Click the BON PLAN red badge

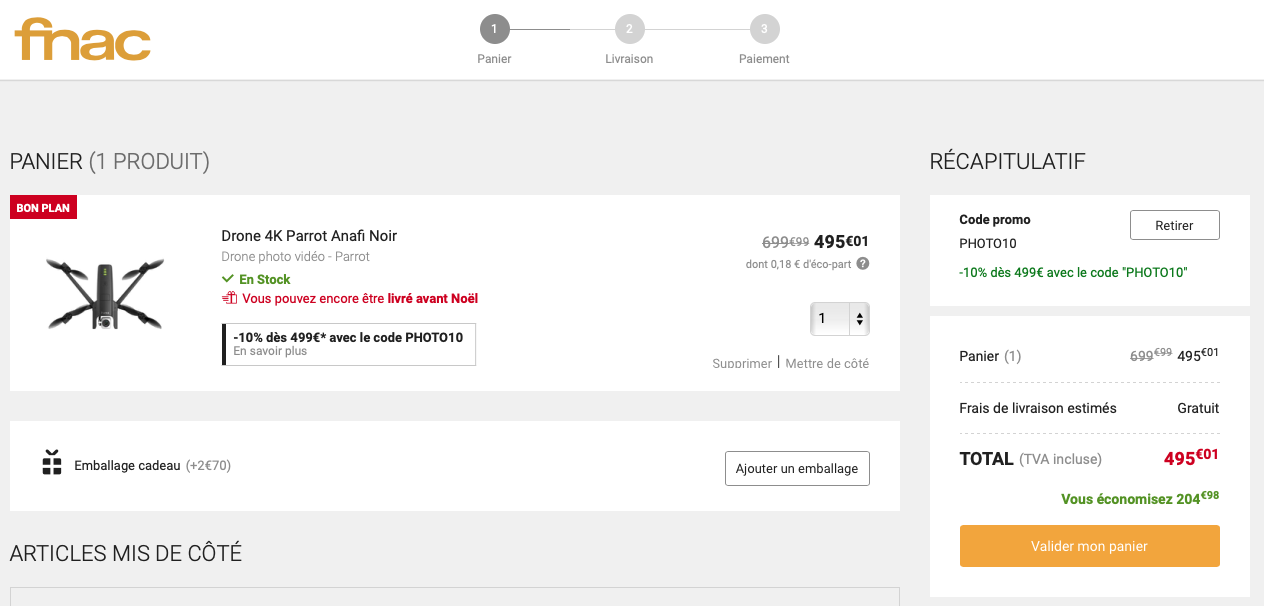coord(43,207)
